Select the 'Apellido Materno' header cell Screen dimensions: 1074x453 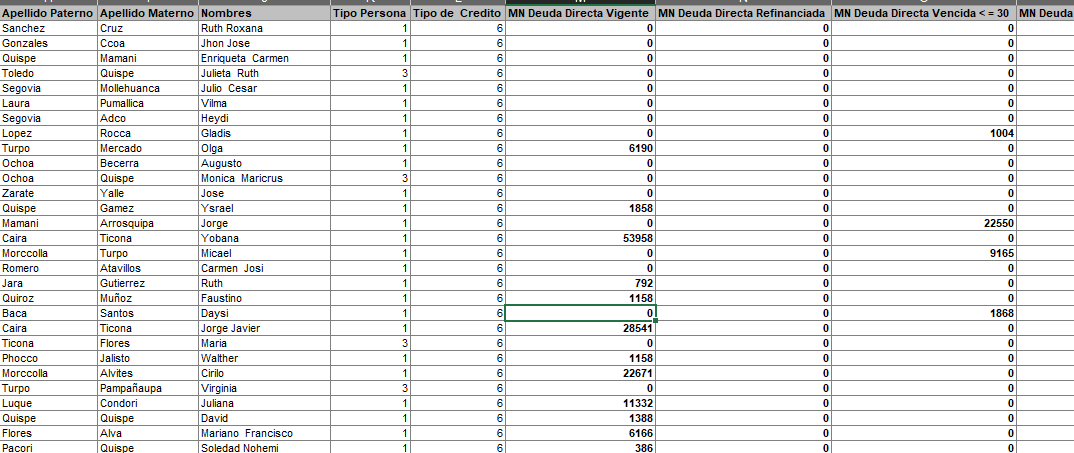coord(147,14)
